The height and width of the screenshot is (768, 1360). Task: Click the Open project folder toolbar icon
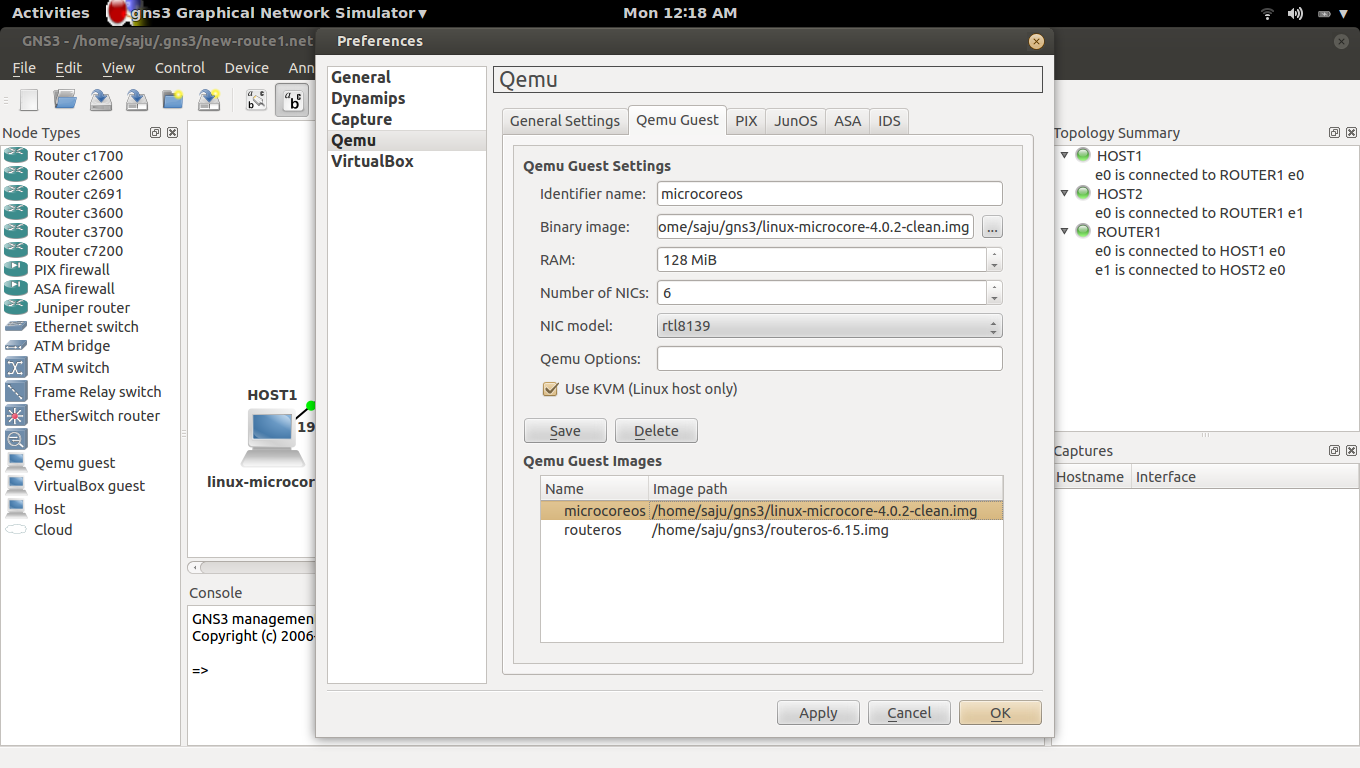(65, 100)
